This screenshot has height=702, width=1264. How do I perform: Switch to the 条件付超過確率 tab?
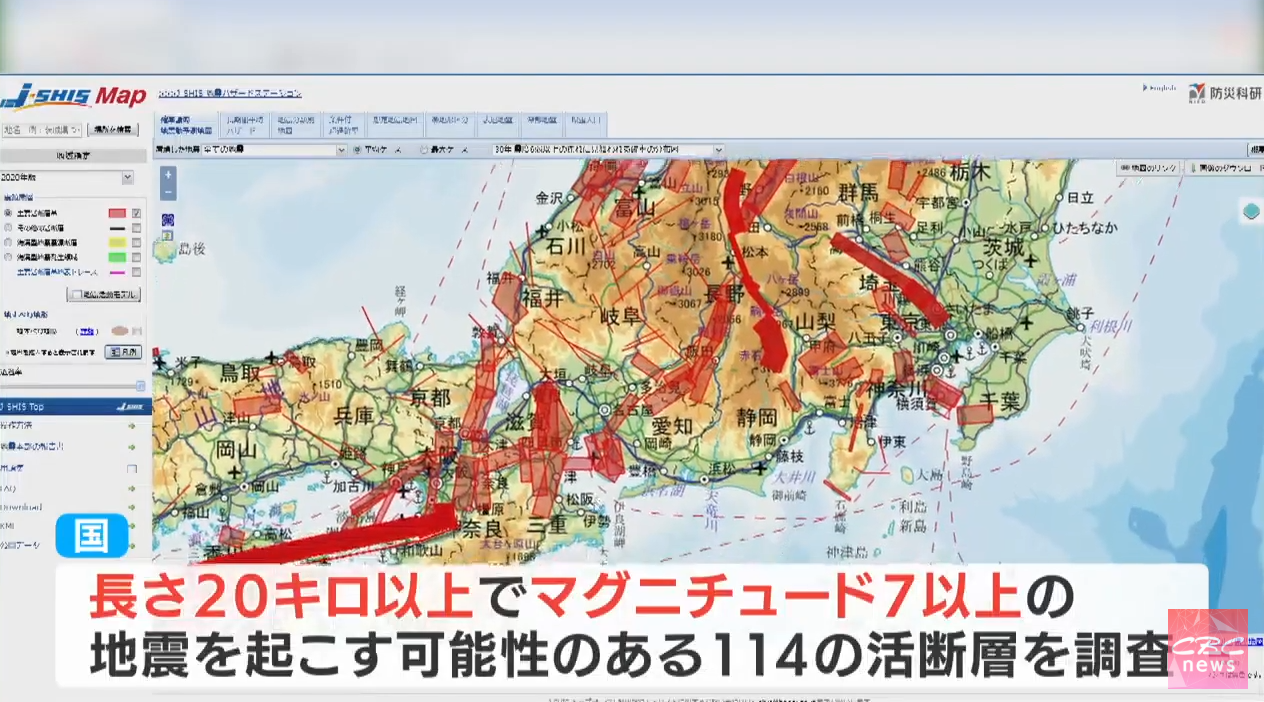point(342,124)
